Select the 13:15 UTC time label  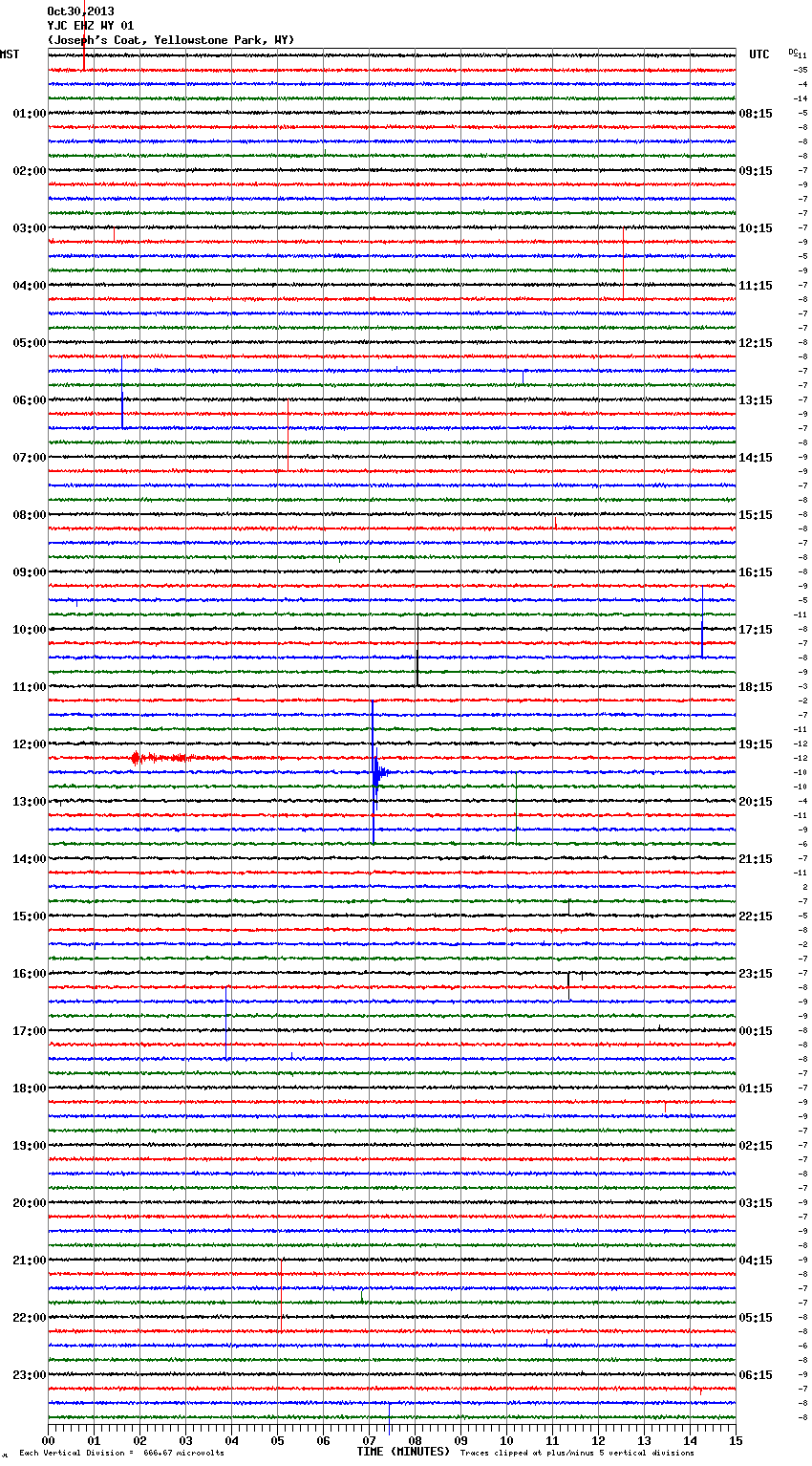click(x=756, y=400)
